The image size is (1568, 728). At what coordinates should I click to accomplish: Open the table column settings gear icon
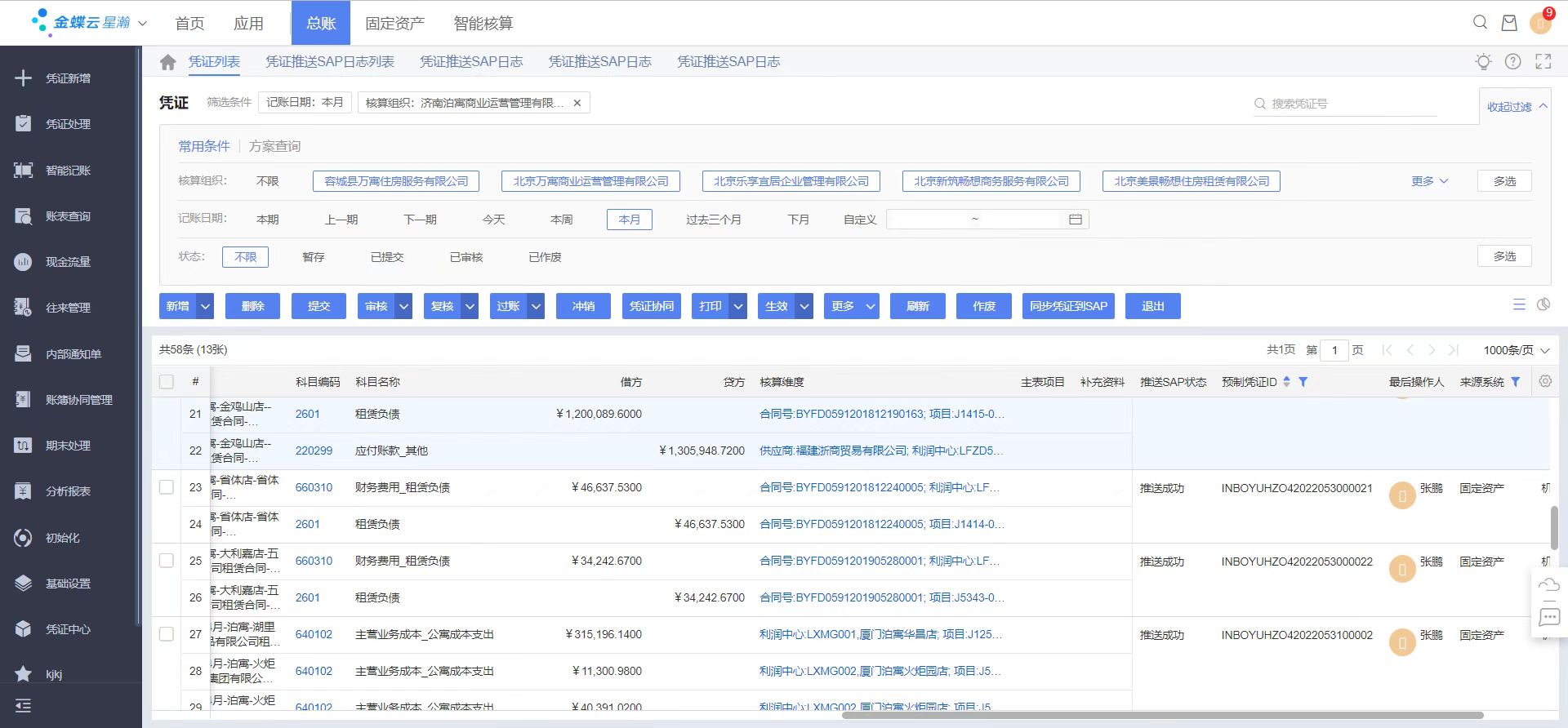(1545, 381)
